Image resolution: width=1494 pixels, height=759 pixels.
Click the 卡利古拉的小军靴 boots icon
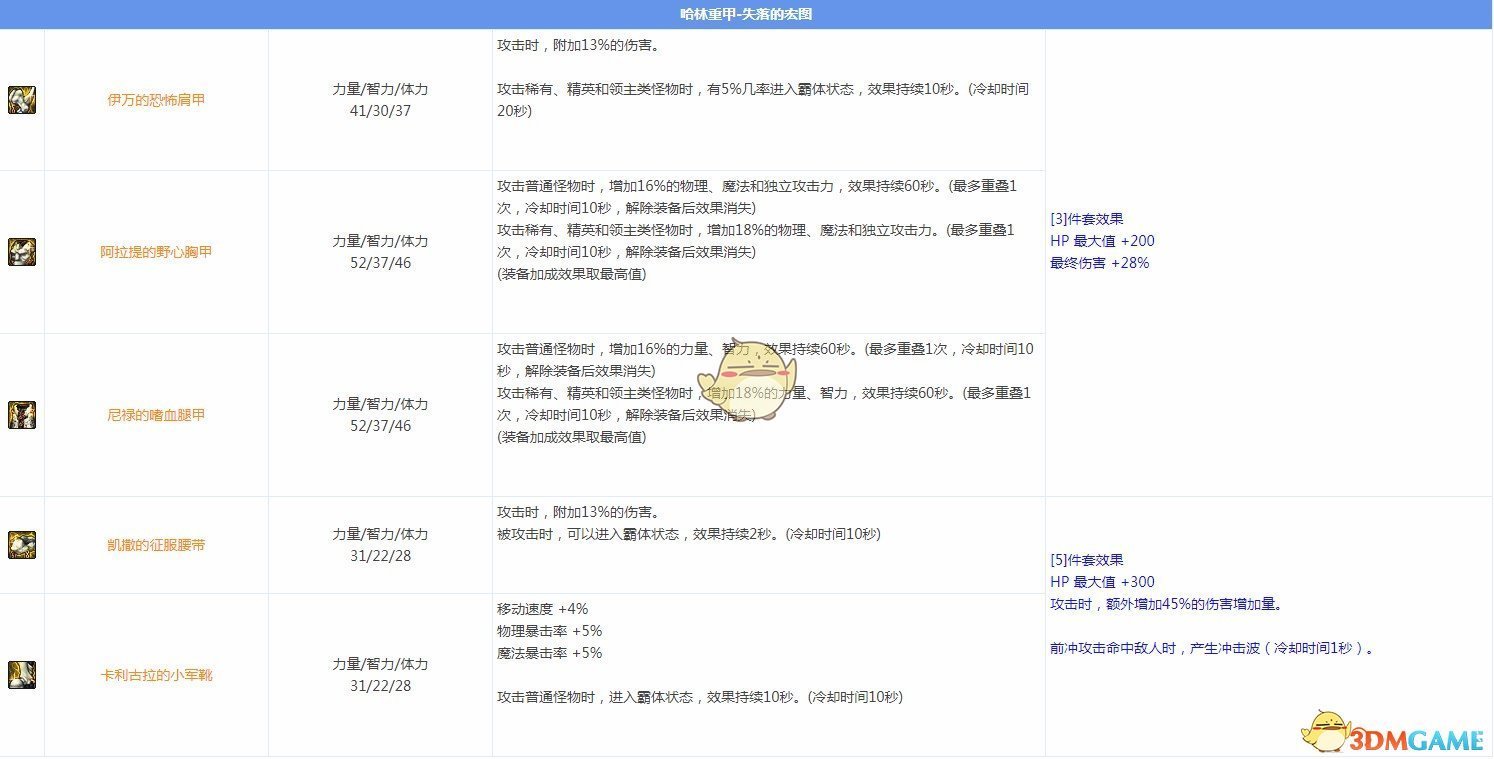(22, 675)
